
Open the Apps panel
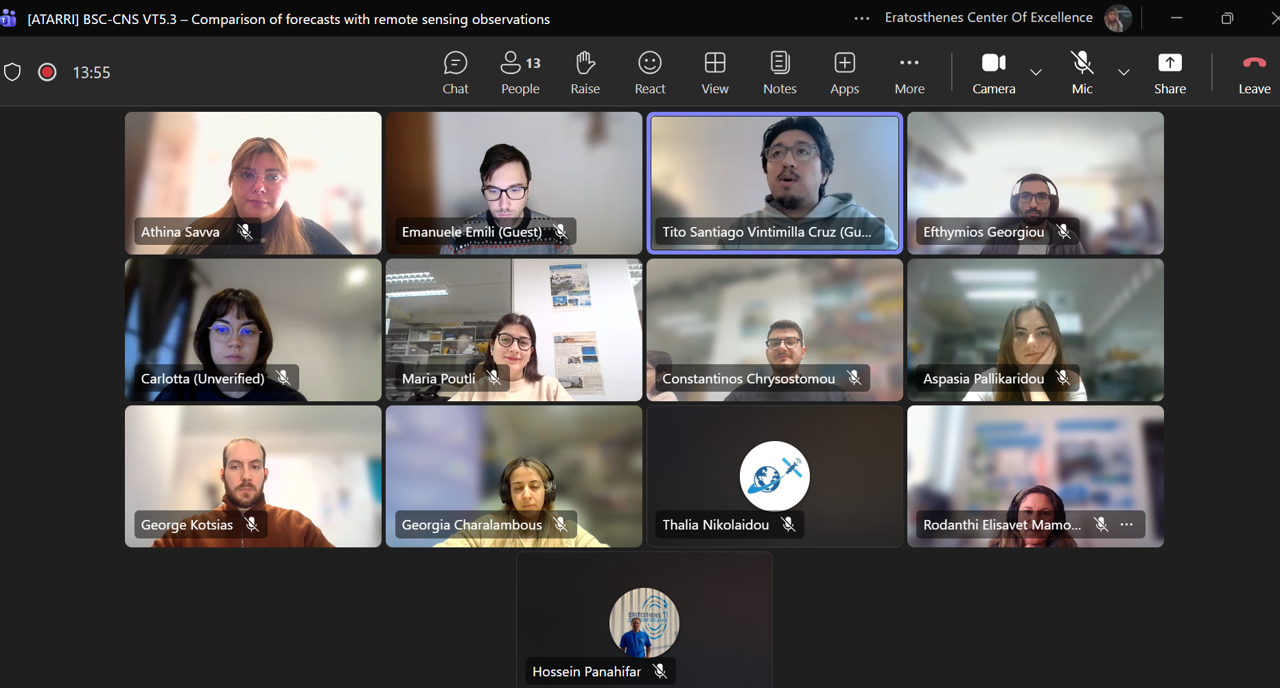844,73
